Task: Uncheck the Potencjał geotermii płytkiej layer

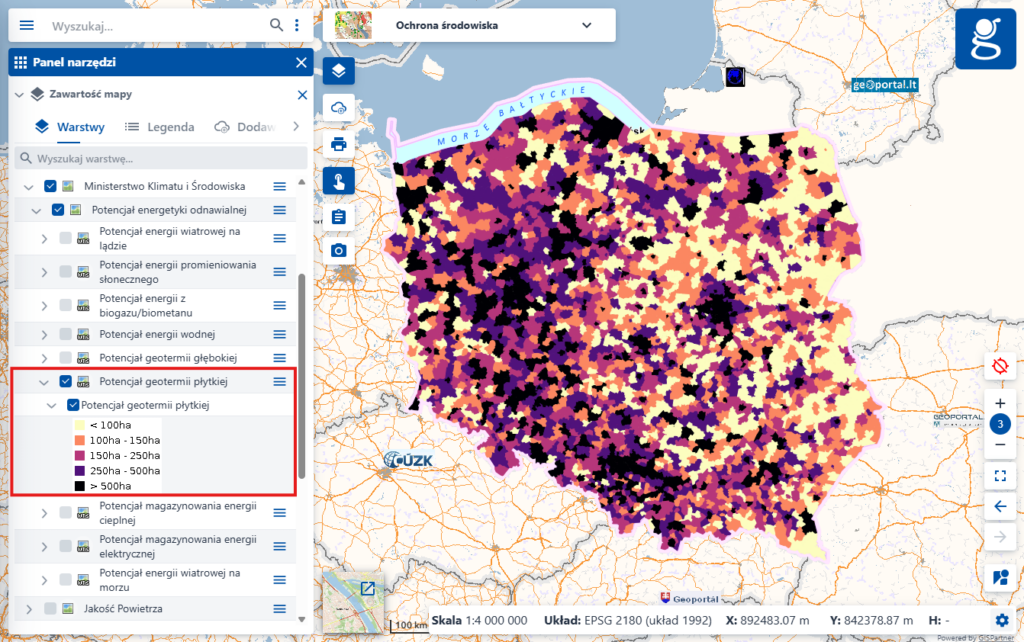Action: point(67,382)
